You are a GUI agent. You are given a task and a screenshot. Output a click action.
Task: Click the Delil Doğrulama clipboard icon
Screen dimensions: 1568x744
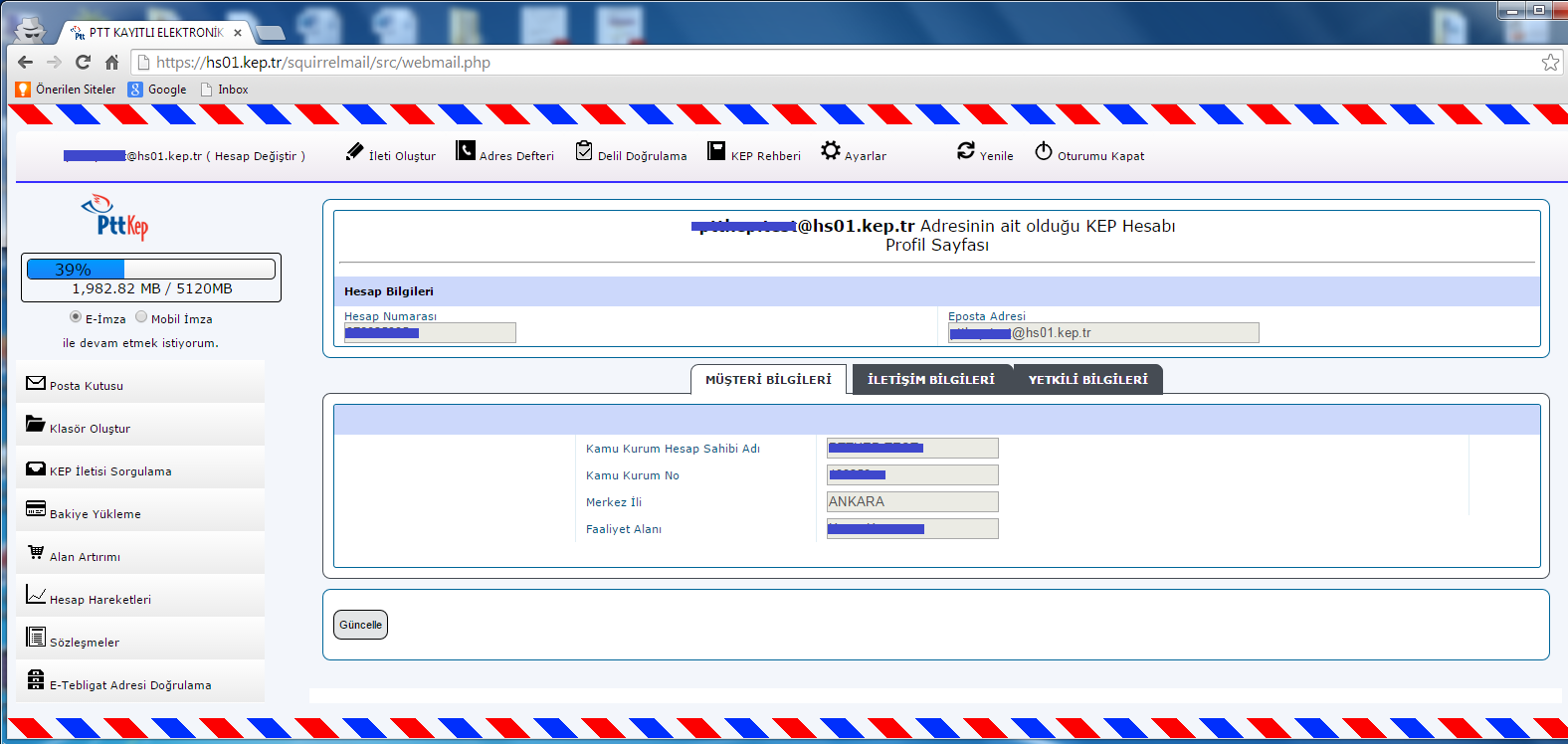584,150
